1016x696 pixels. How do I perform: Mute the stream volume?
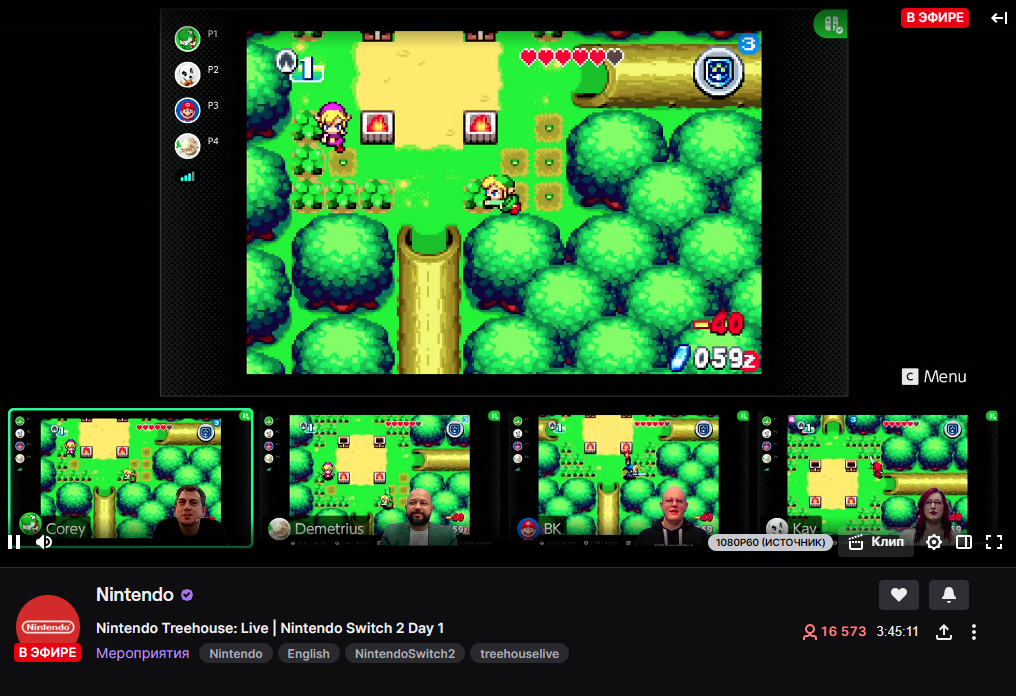click(x=44, y=542)
